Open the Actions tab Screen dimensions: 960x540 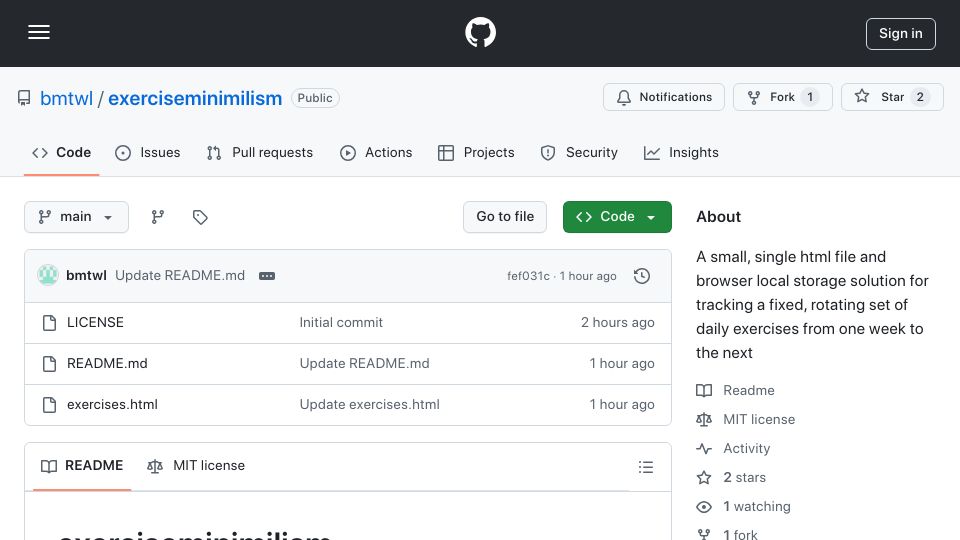(376, 152)
